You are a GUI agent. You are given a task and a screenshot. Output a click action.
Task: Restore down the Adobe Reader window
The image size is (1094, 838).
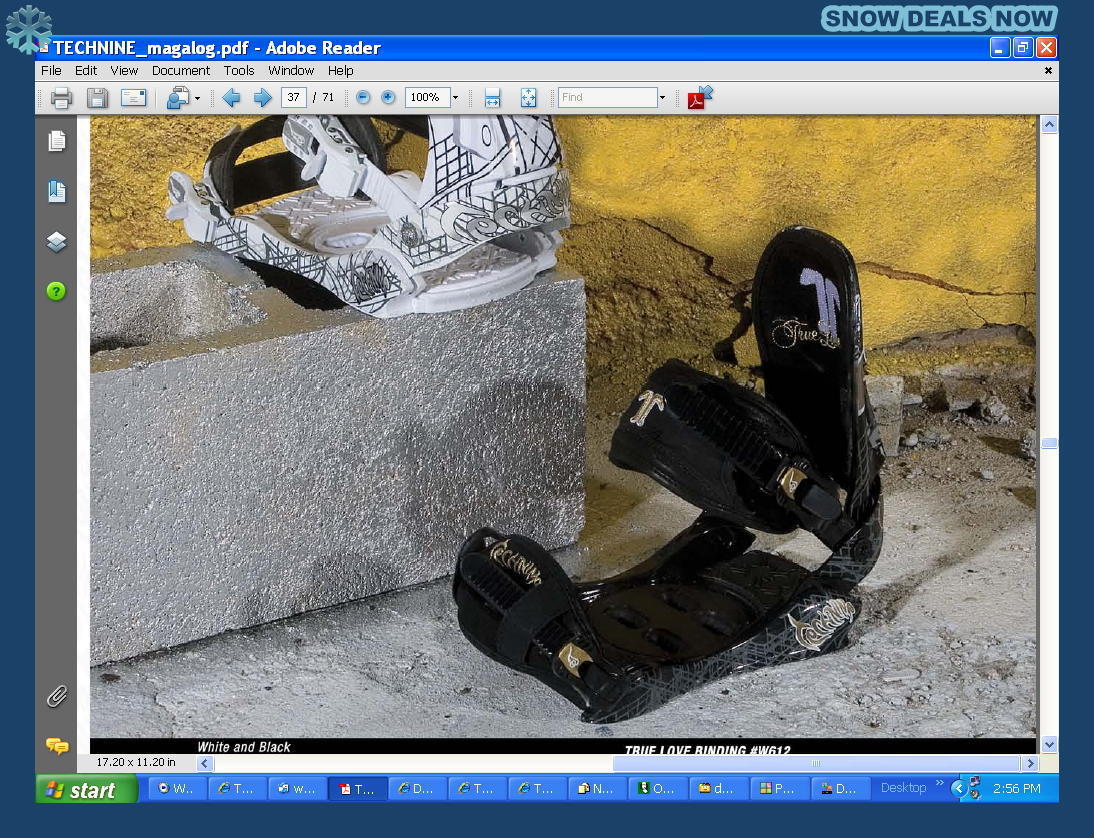point(1023,47)
